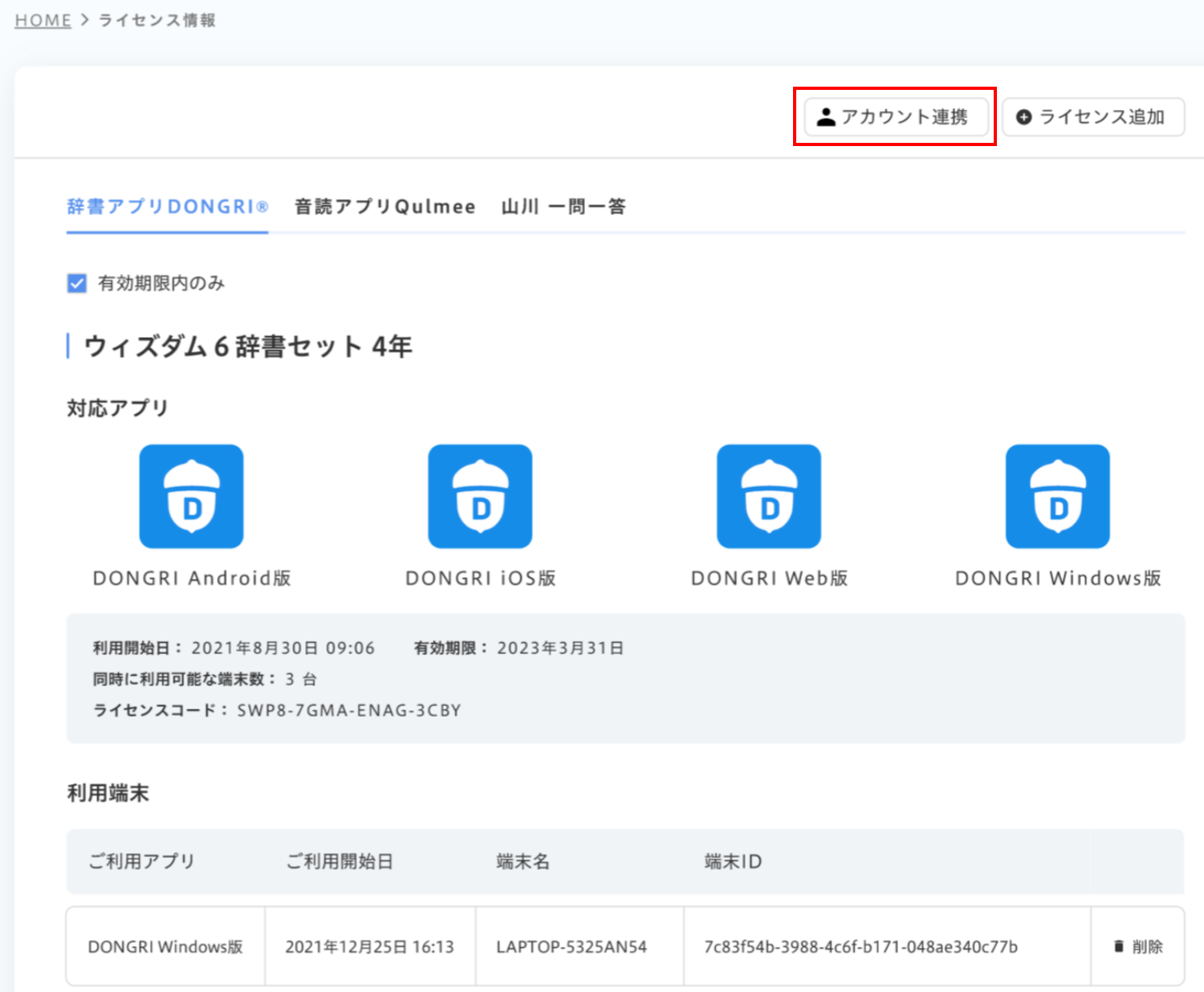Screen dimensions: 1204x992
Task: Open the DONGRI Web版 app icon
Action: 769,496
